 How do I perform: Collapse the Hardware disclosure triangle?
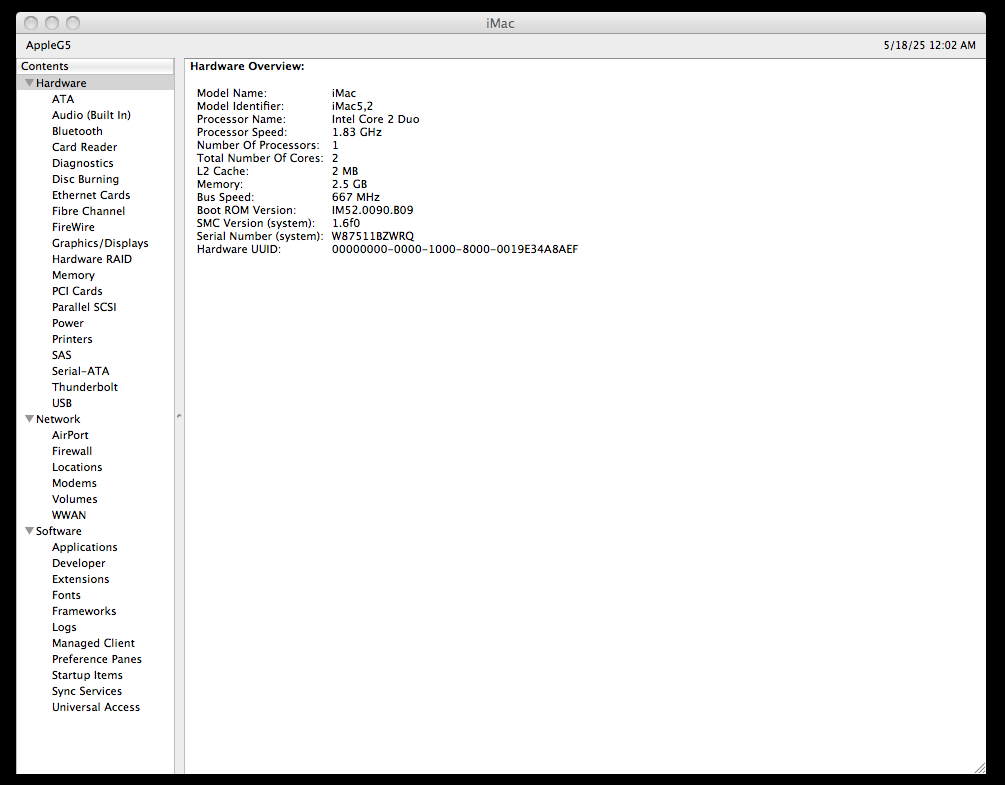click(x=30, y=83)
